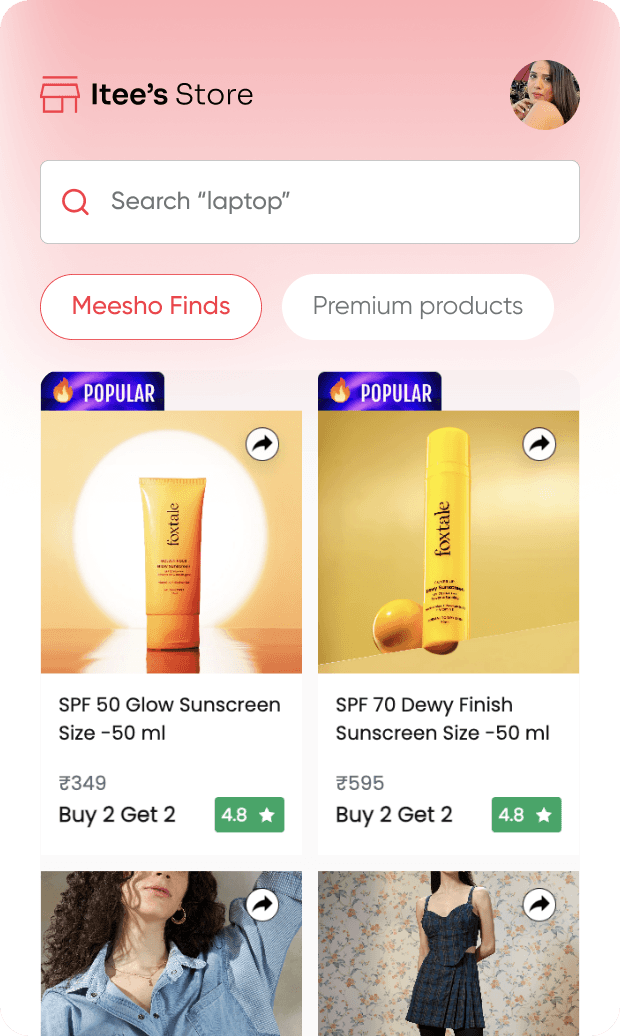
Task: Open the plaid dress product photo
Action: click(448, 953)
